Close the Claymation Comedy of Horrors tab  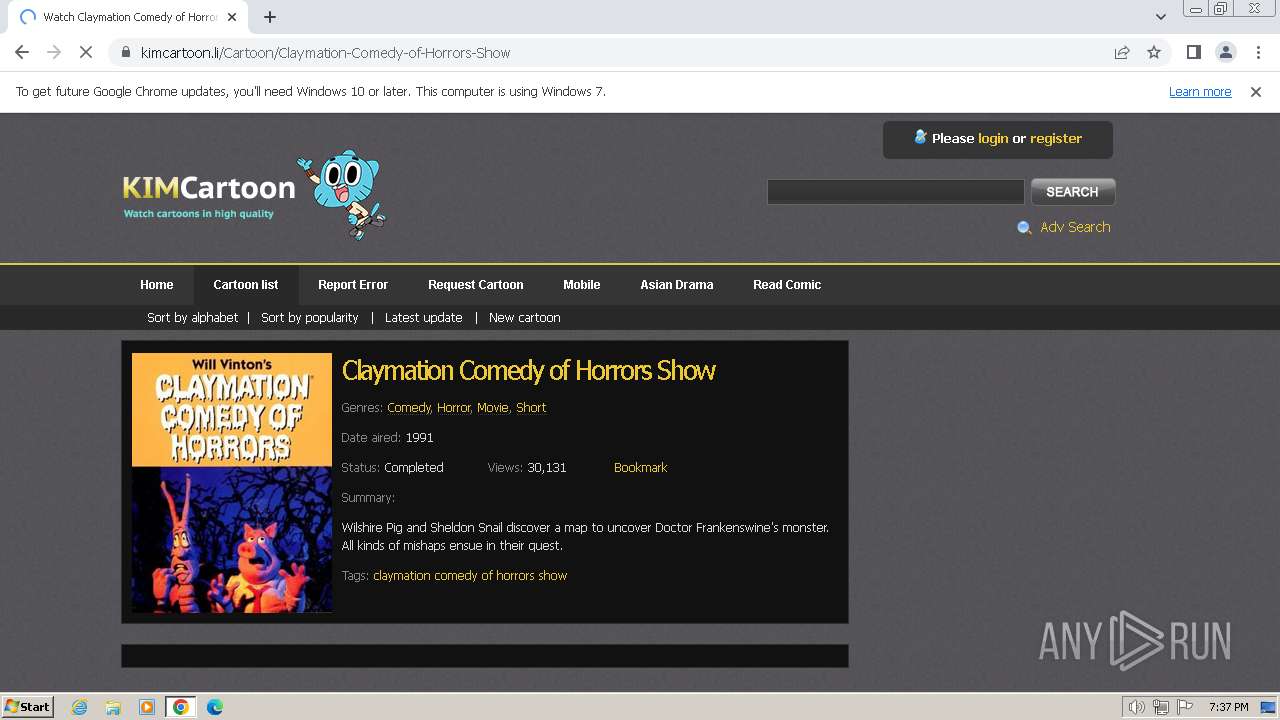(232, 17)
